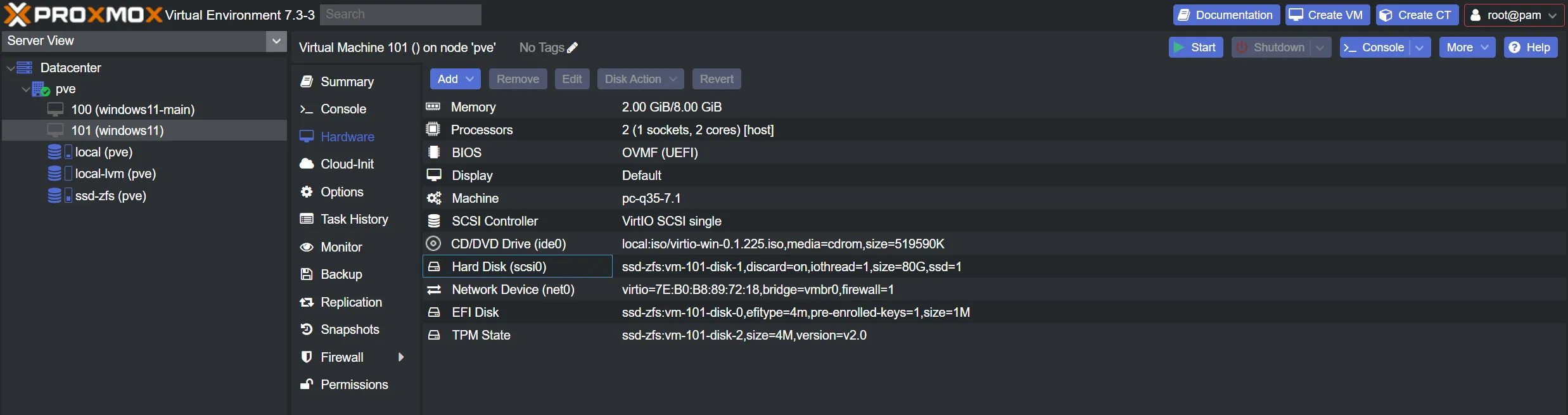Click the Machine gears icon

click(434, 198)
